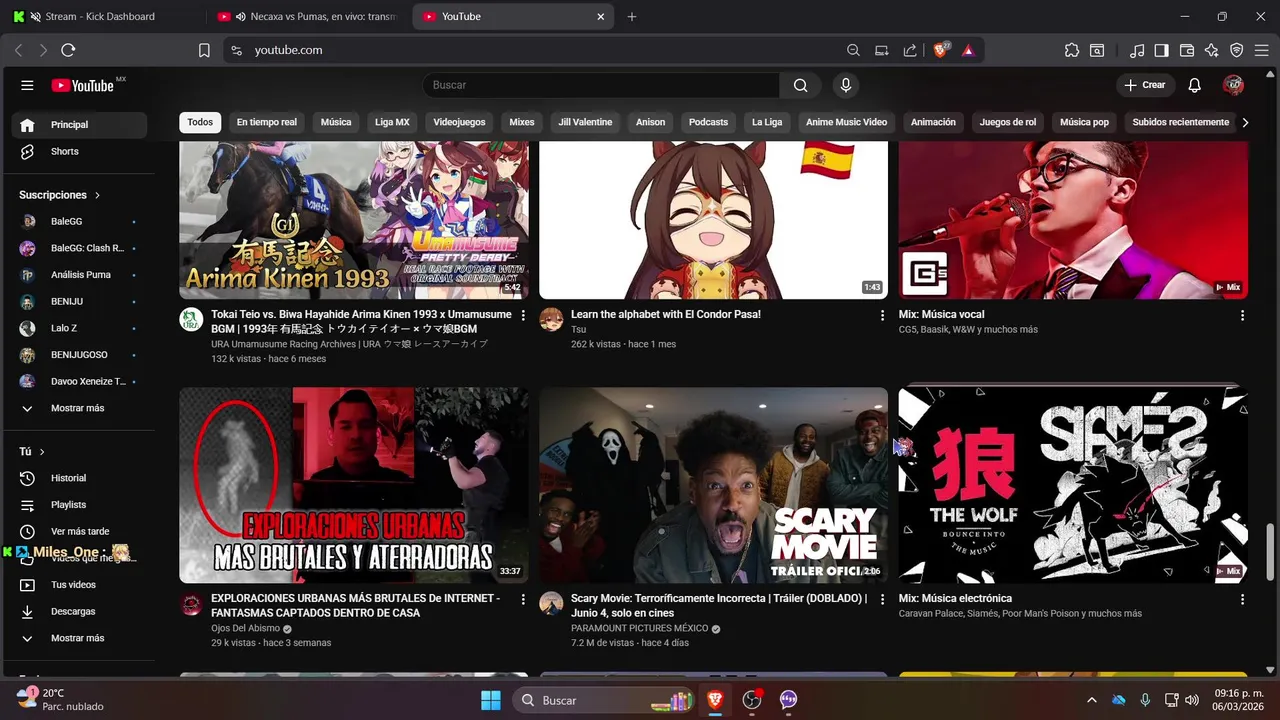1280x720 pixels.
Task: Open Análisis Puma subscription channel
Action: click(79, 274)
